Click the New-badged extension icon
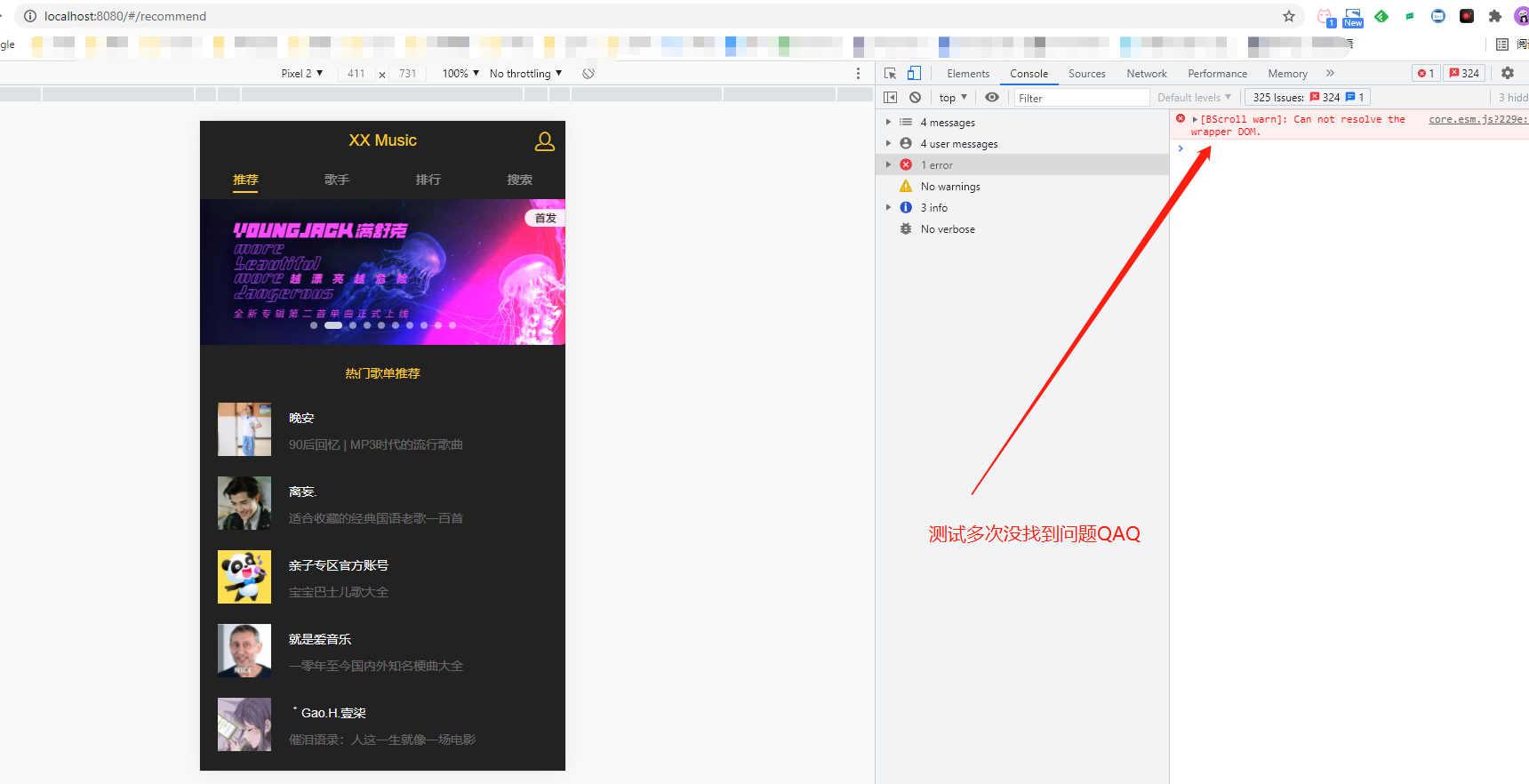 pyautogui.click(x=1353, y=17)
